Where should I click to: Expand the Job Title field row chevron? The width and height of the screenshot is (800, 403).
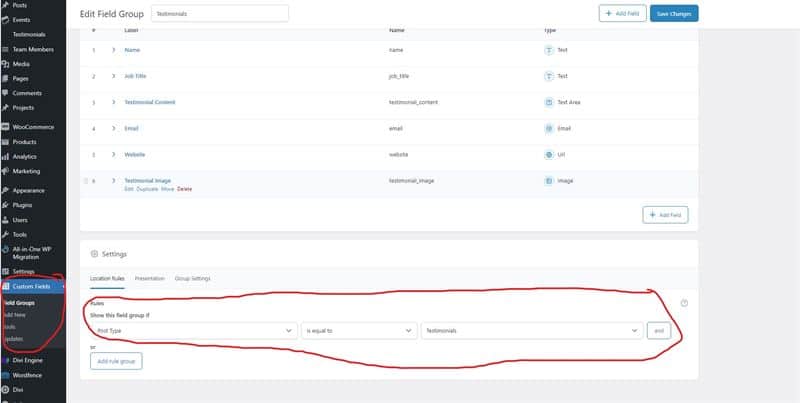click(113, 76)
